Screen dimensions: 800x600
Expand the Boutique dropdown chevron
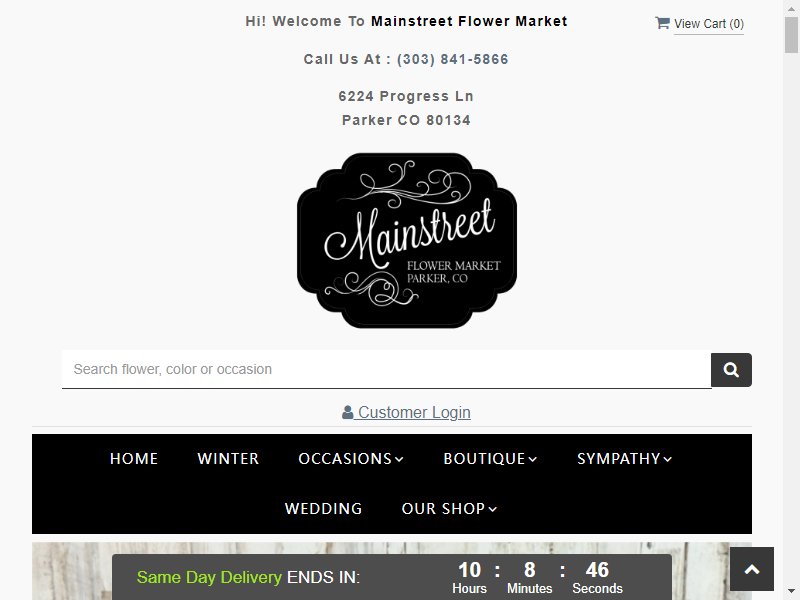[x=533, y=459]
